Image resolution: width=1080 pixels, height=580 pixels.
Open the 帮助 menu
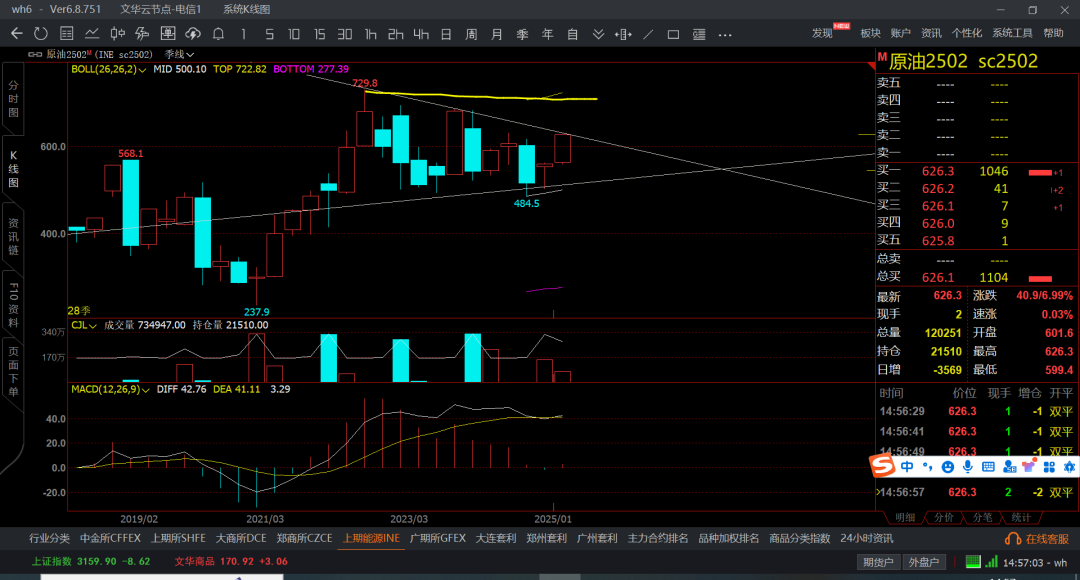coord(1053,33)
